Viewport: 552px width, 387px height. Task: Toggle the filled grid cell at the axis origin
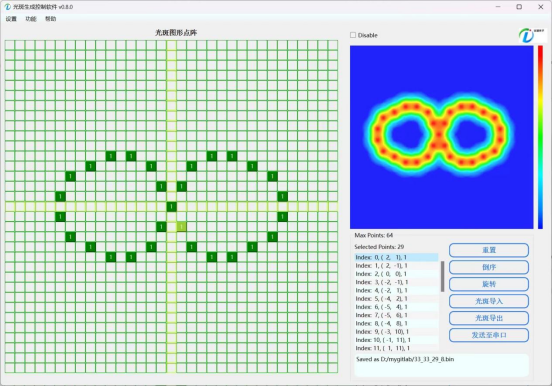171,206
